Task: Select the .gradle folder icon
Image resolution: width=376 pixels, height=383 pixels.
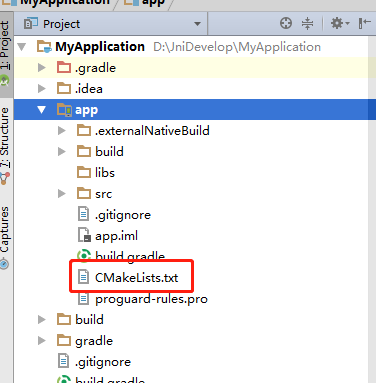Action: click(64, 67)
